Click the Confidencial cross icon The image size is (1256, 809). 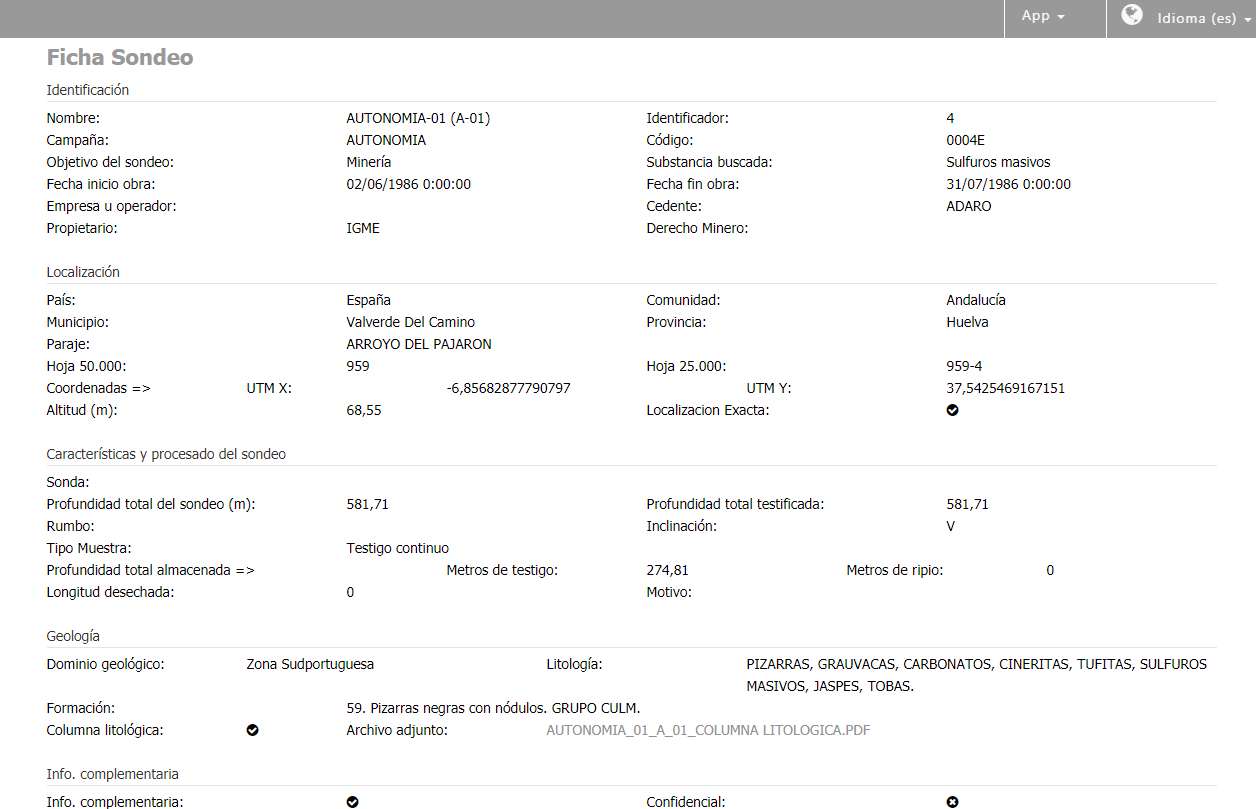click(x=952, y=801)
